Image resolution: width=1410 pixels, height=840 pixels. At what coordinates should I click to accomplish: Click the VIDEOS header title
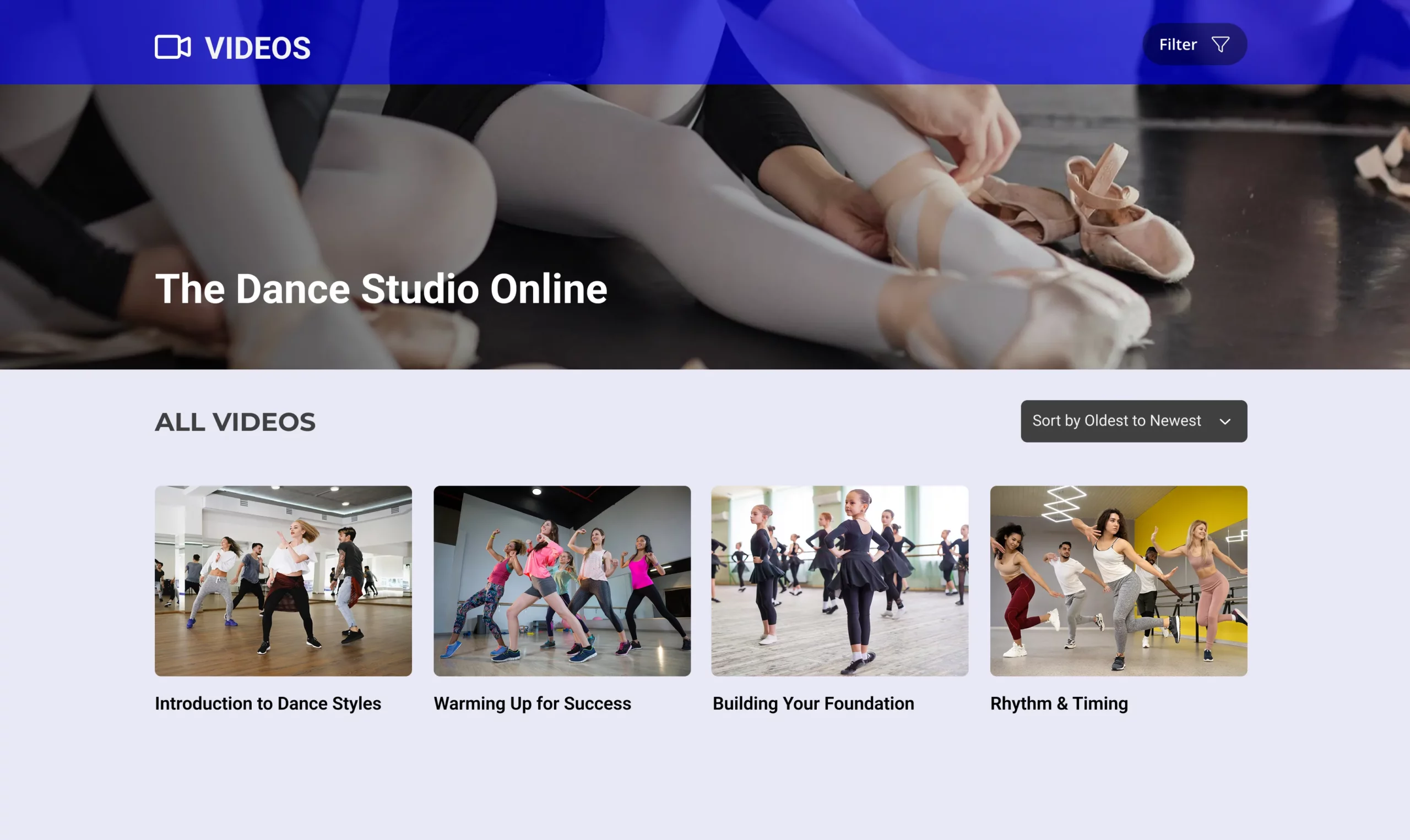(258, 47)
